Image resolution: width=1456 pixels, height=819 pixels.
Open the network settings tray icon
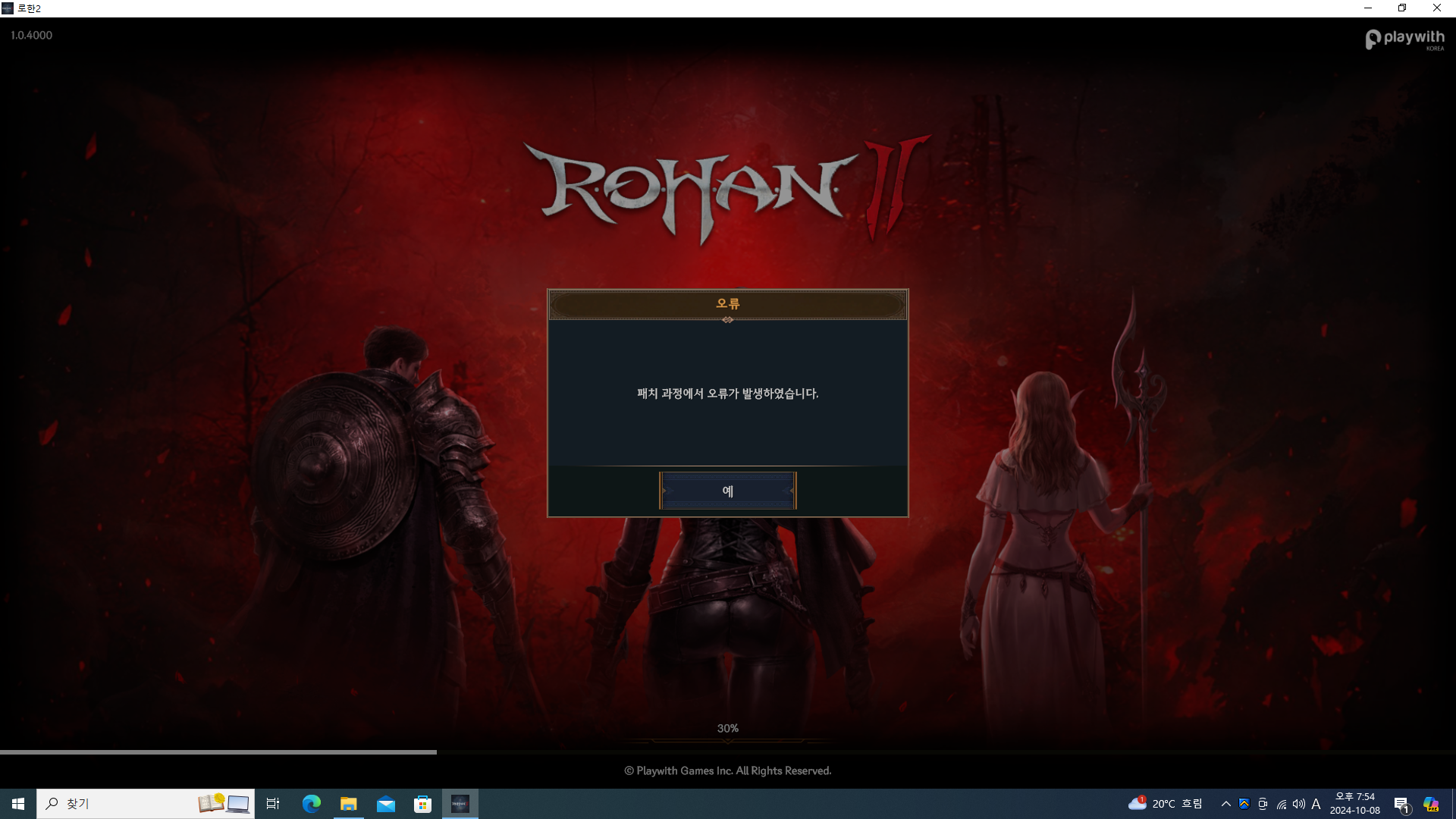1282,804
